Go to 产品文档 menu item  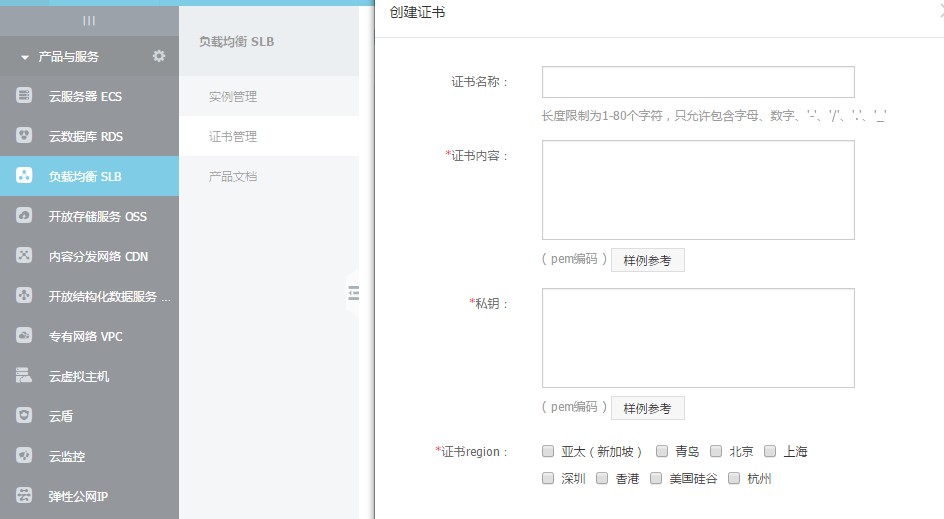click(233, 176)
